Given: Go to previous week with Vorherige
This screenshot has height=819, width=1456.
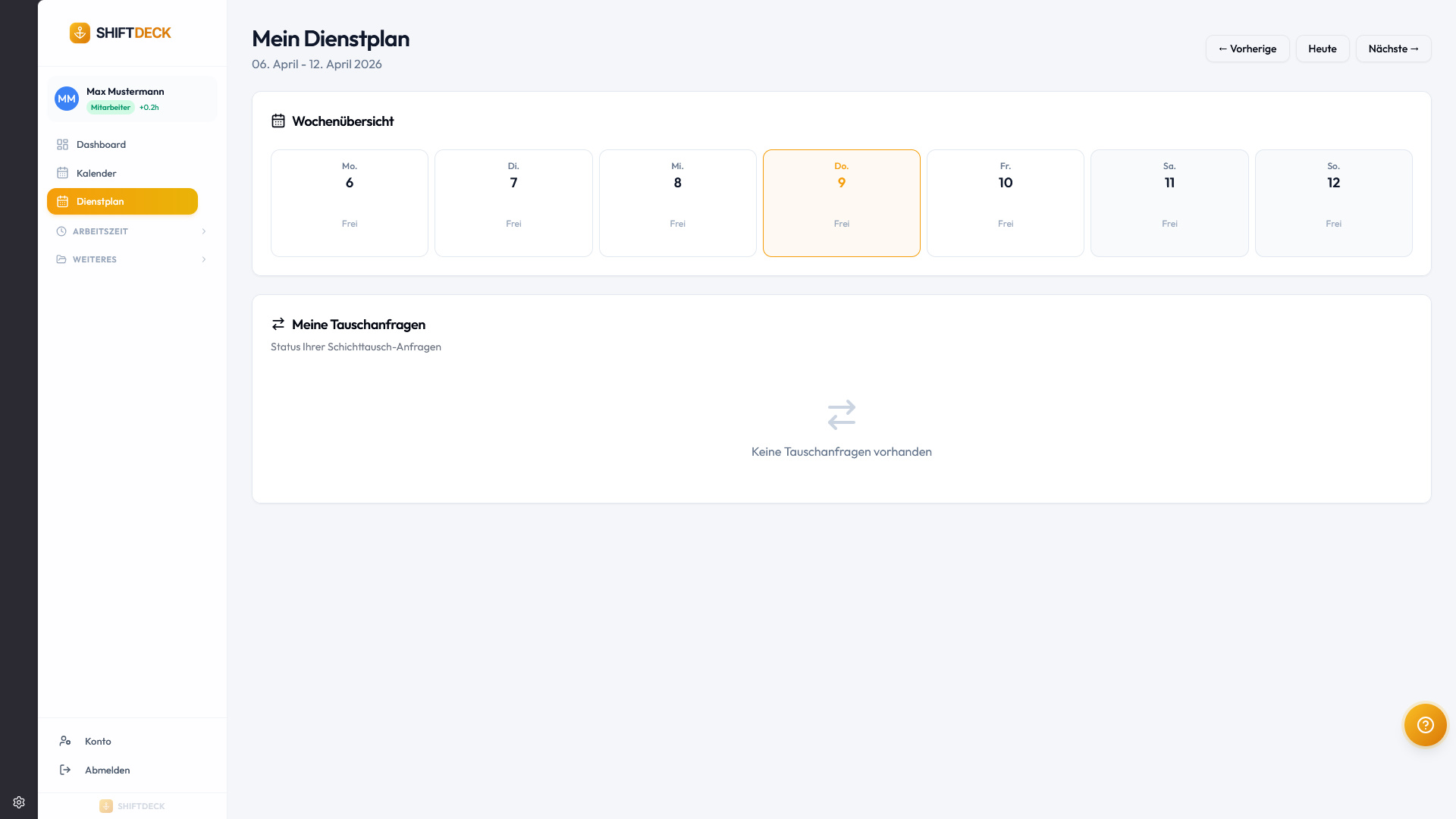Looking at the screenshot, I should [1247, 49].
